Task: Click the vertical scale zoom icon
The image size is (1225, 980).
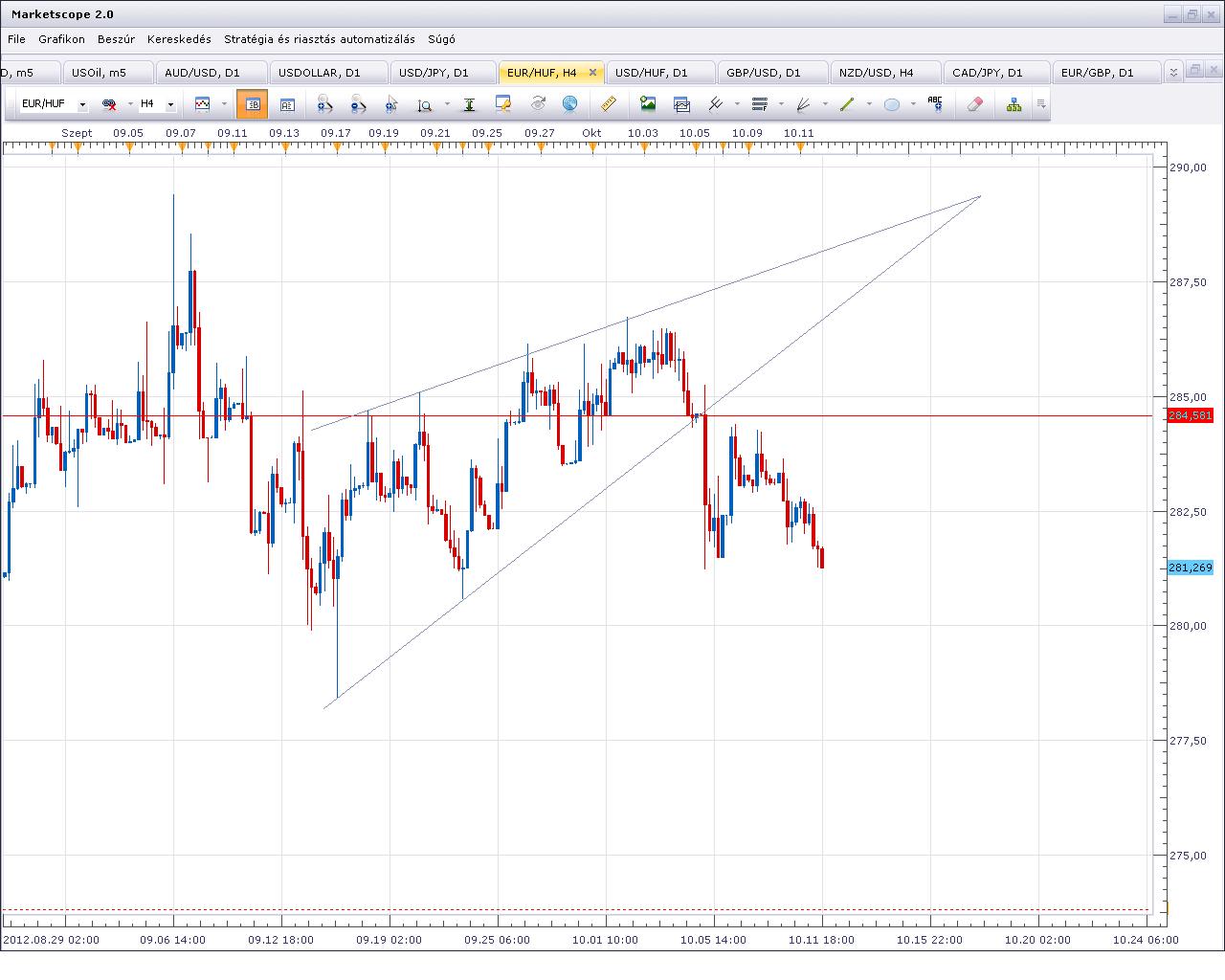Action: coord(425,104)
